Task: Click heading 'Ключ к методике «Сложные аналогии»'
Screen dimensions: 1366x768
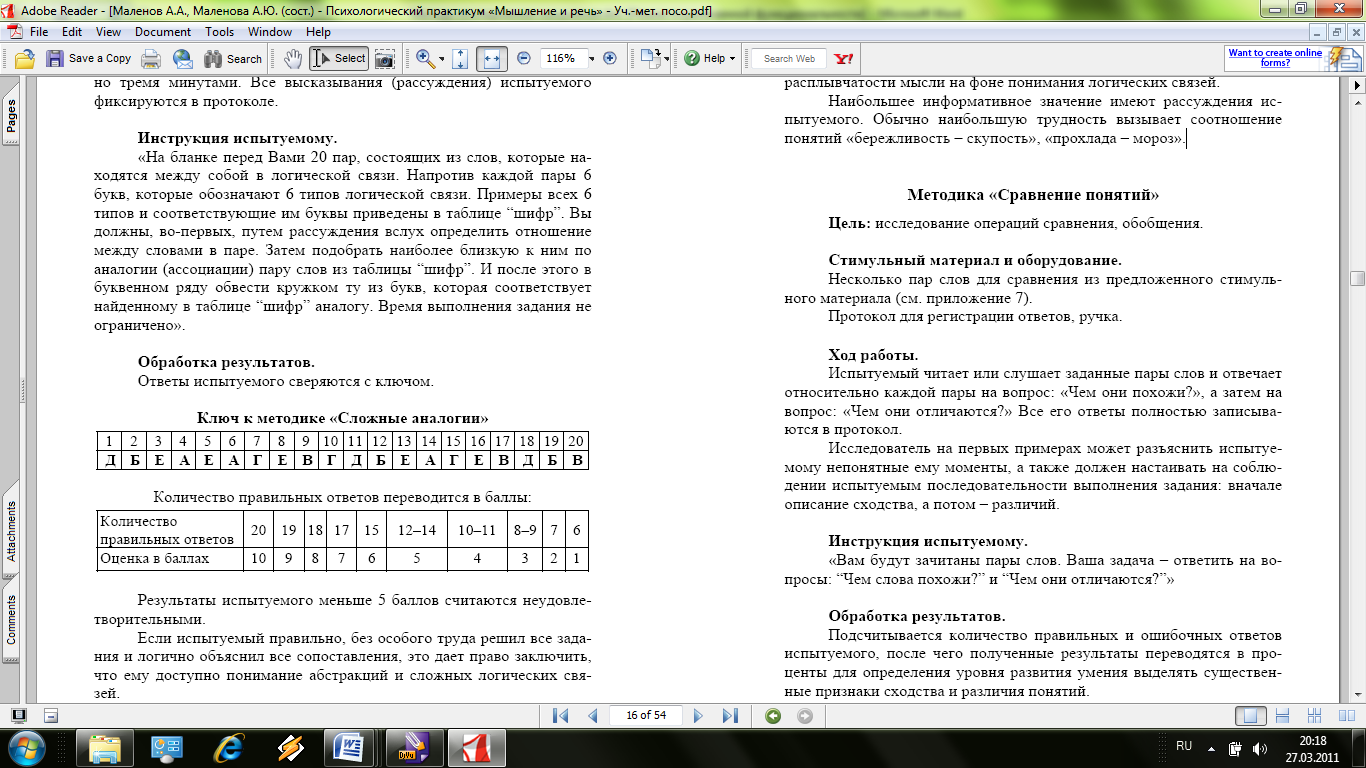Action: pyautogui.click(x=342, y=418)
